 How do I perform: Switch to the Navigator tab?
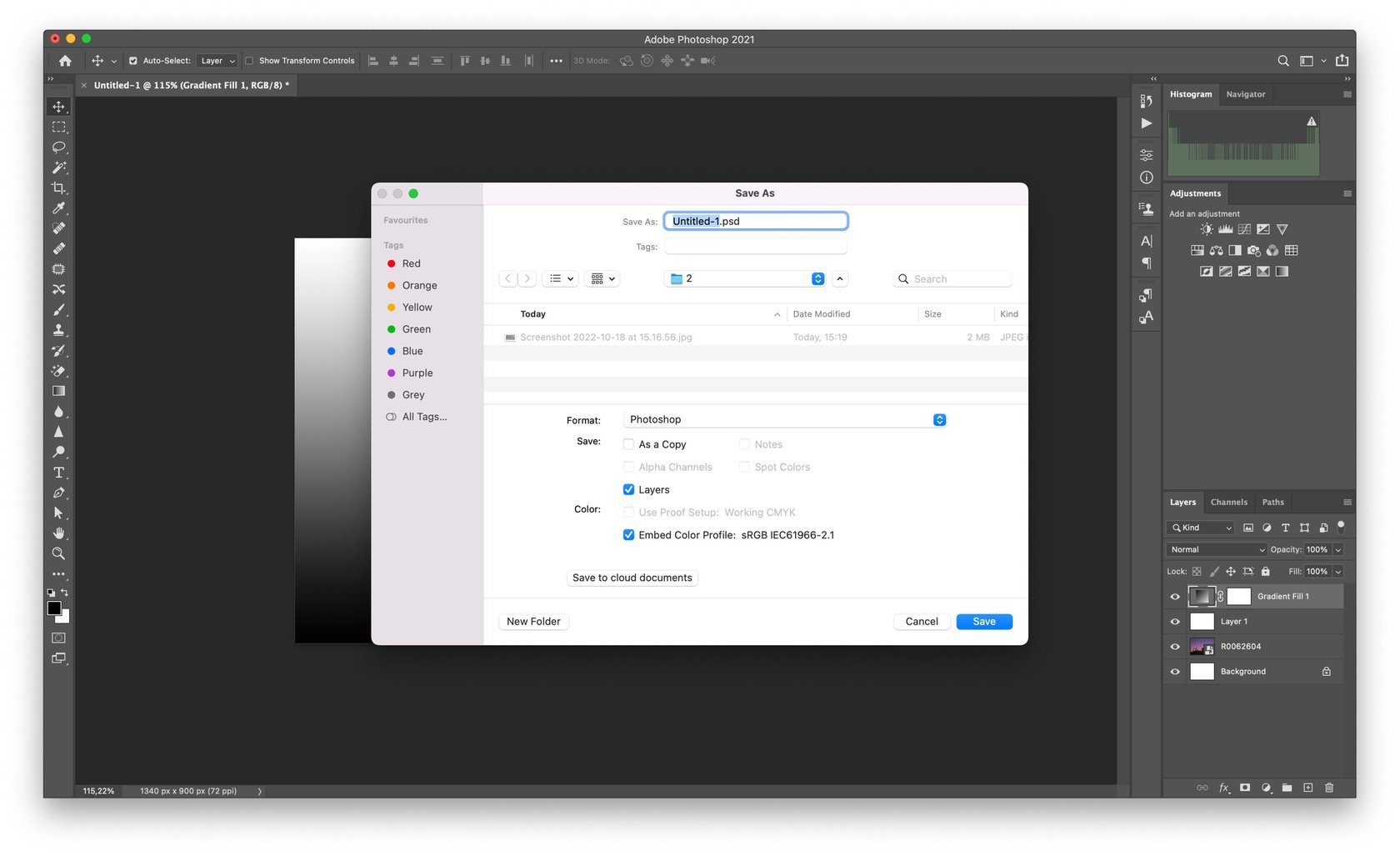point(1245,94)
